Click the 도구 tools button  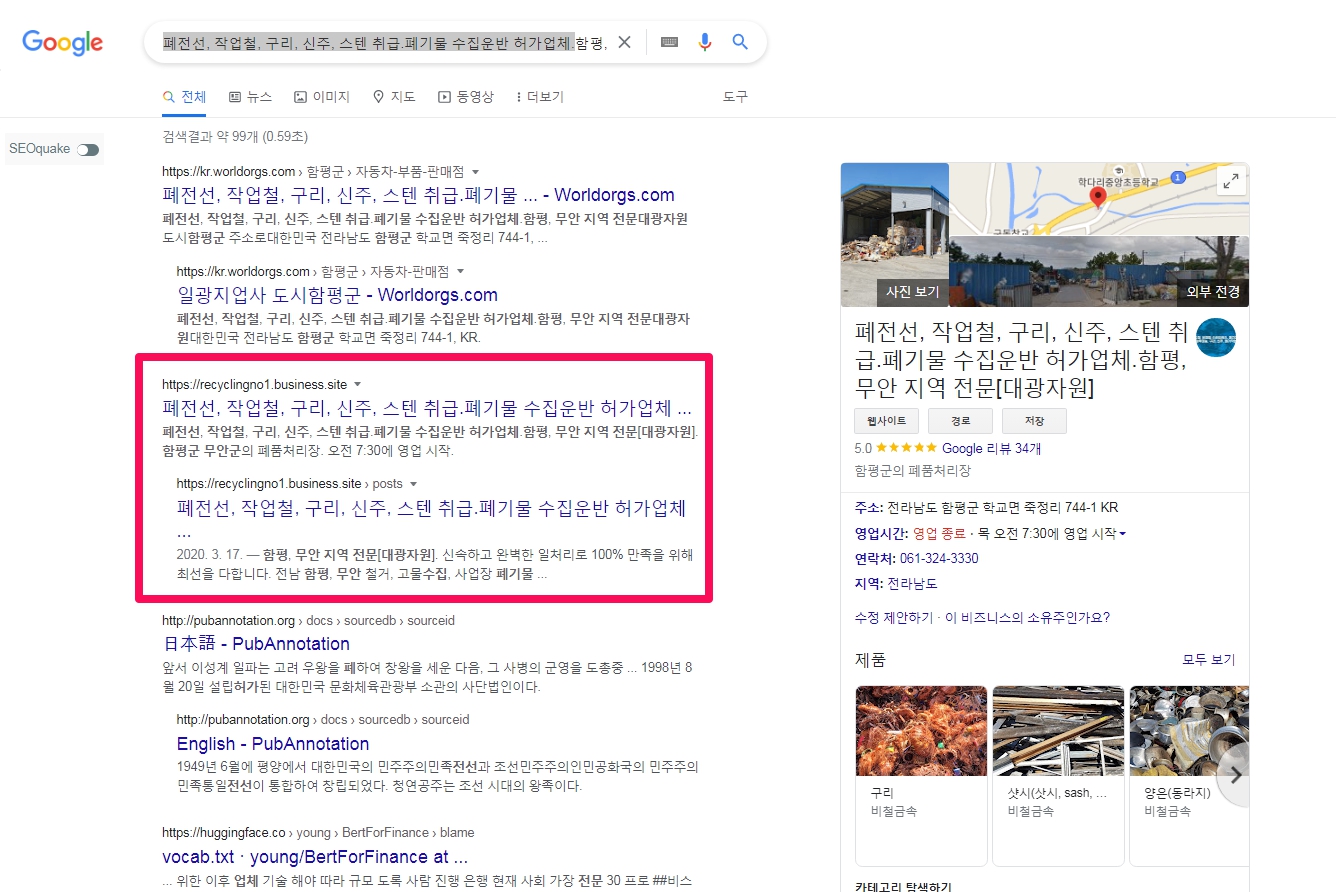coord(735,97)
